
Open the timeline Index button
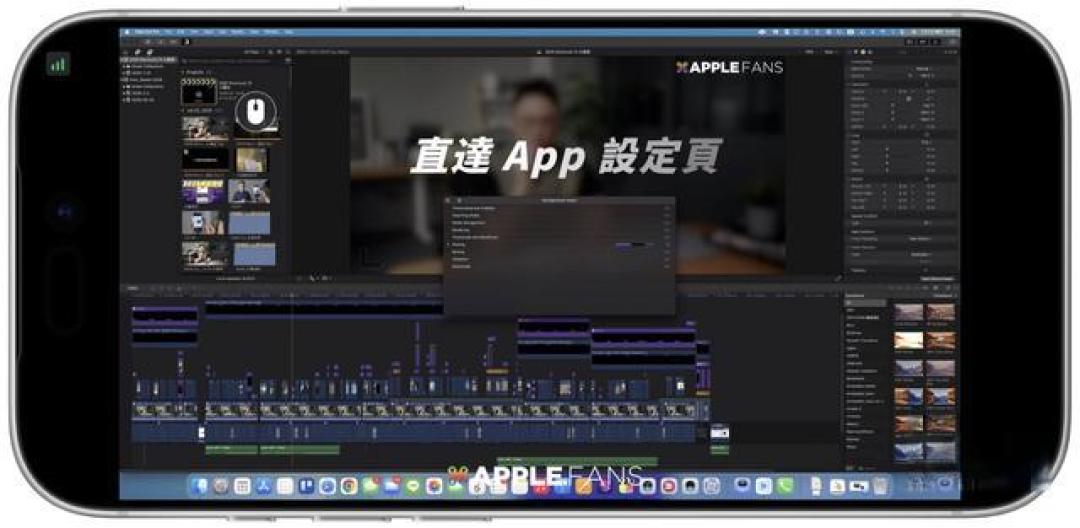pos(134,288)
